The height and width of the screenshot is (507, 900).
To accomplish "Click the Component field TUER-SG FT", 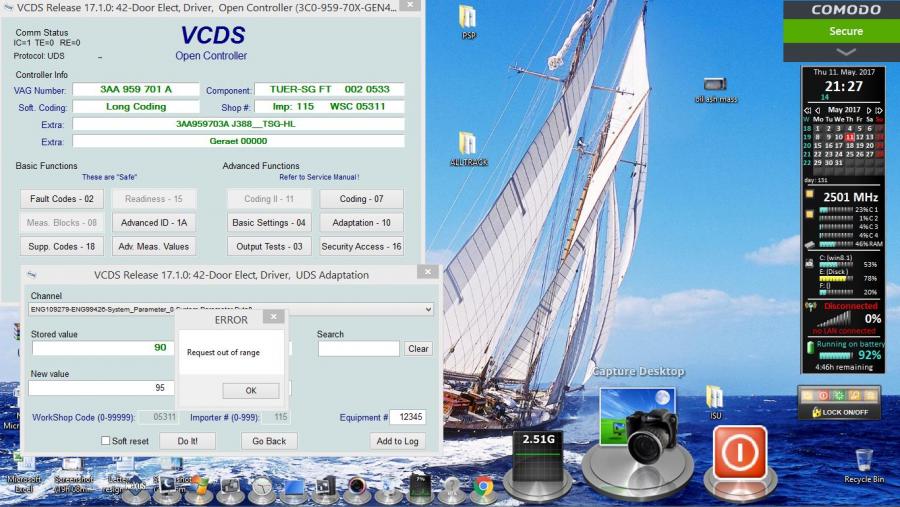I will coord(329,90).
